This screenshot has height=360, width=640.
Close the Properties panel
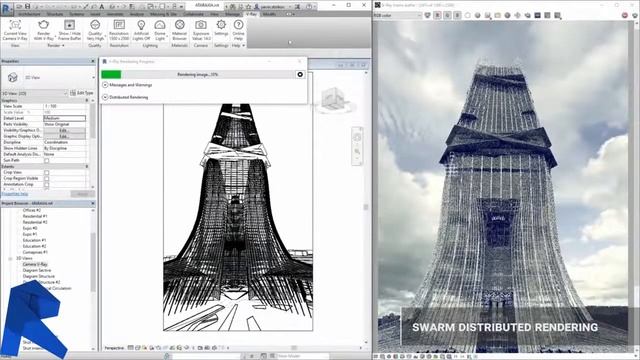tap(93, 61)
